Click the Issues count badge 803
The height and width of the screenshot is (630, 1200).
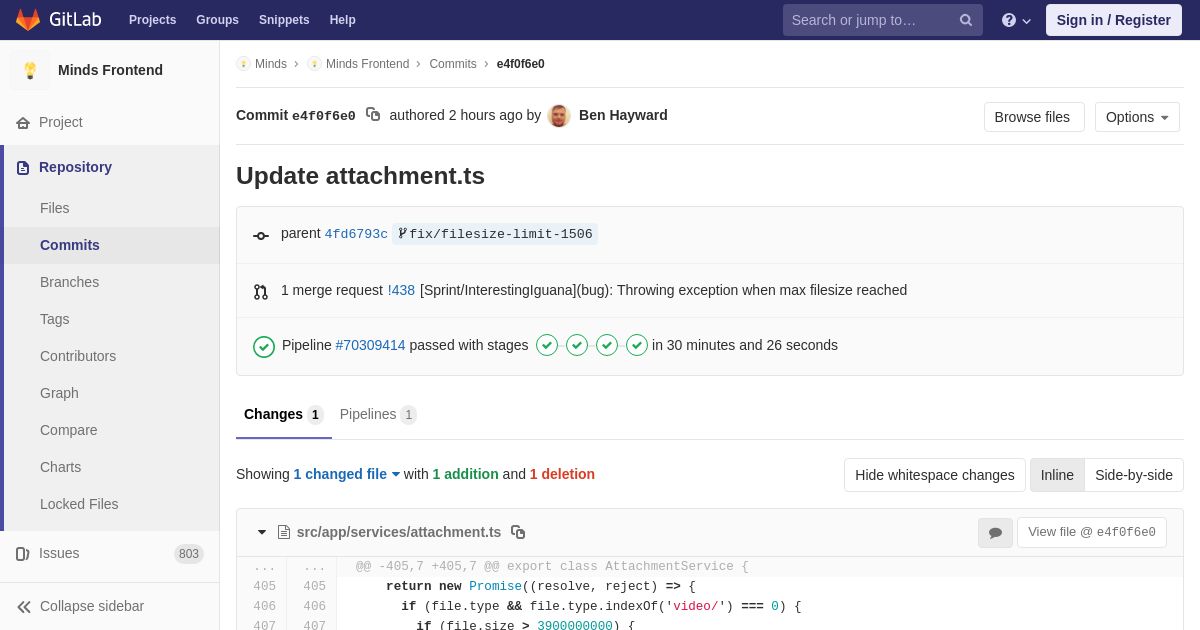(x=189, y=554)
